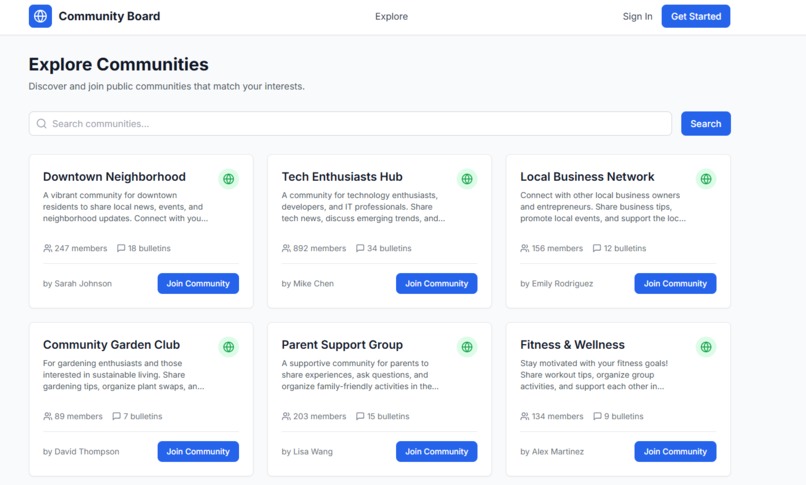Join the Local Business Network community

[x=675, y=284]
